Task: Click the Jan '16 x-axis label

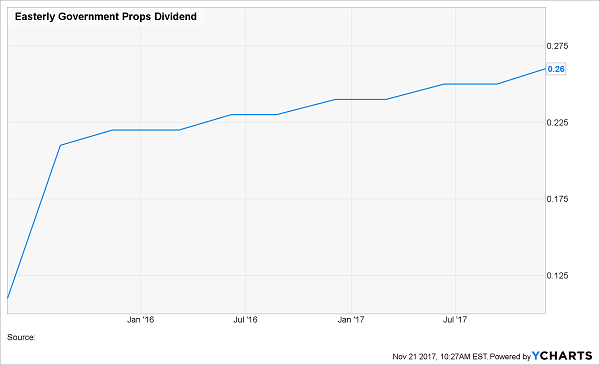Action: pyautogui.click(x=140, y=319)
